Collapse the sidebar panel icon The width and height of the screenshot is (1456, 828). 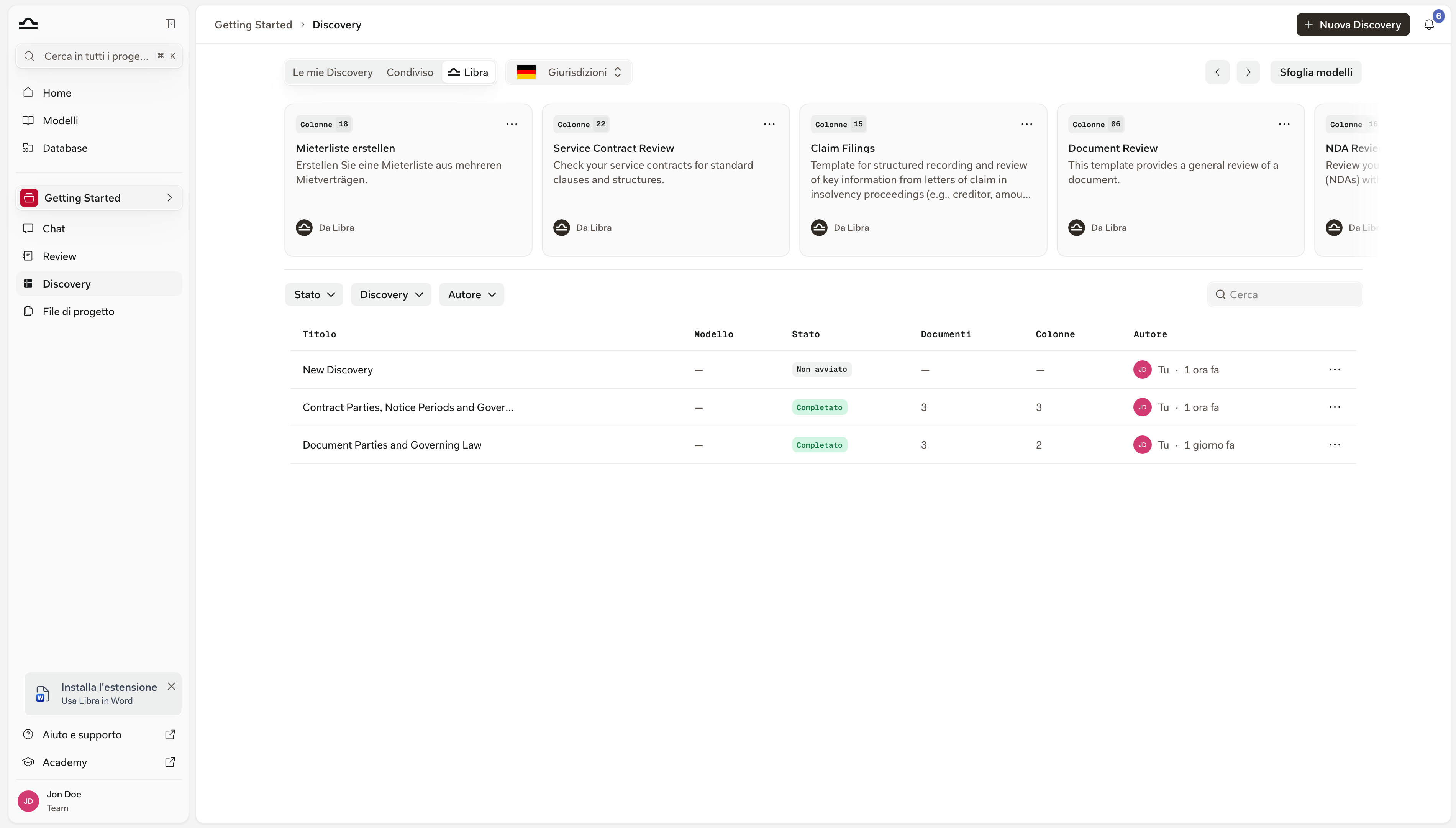(x=170, y=24)
